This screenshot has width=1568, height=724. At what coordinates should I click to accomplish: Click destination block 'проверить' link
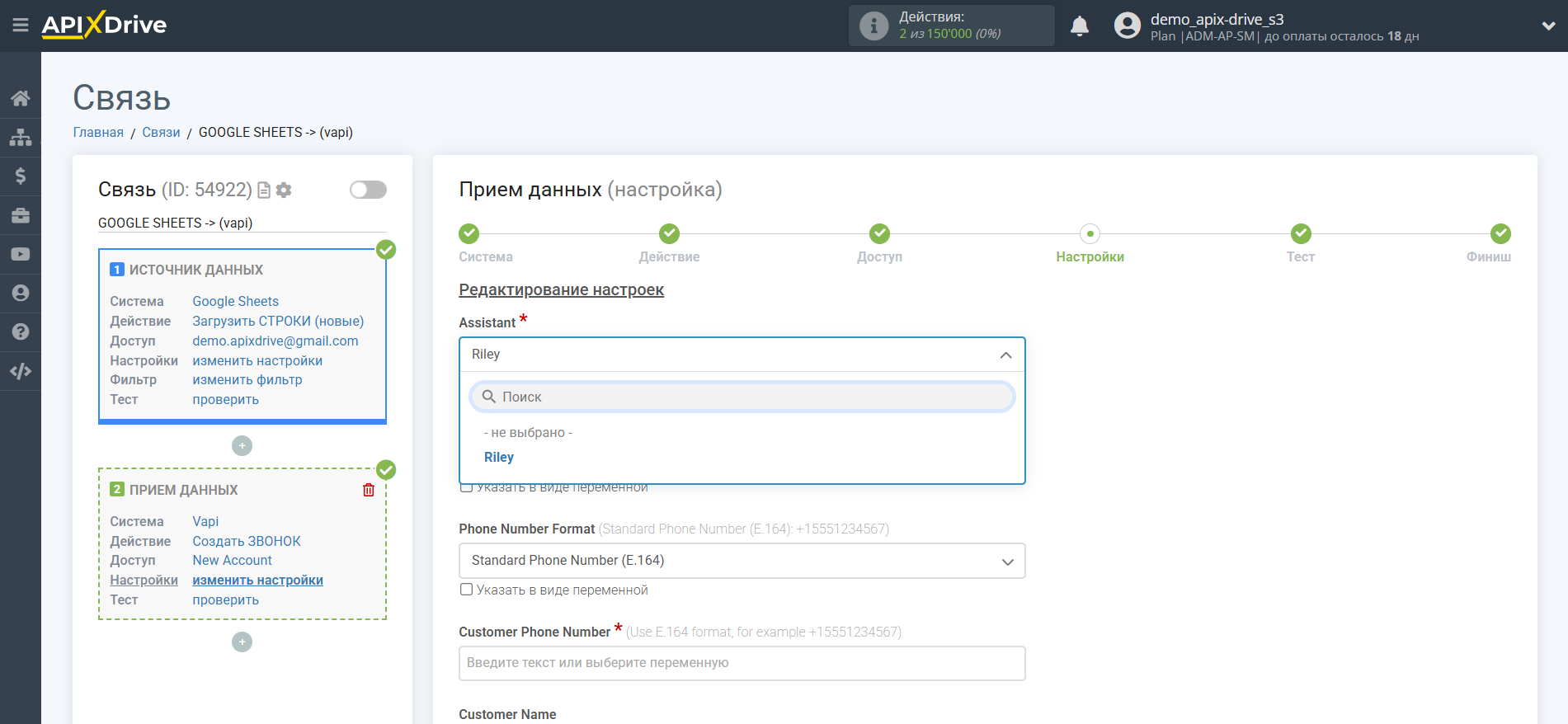[225, 600]
